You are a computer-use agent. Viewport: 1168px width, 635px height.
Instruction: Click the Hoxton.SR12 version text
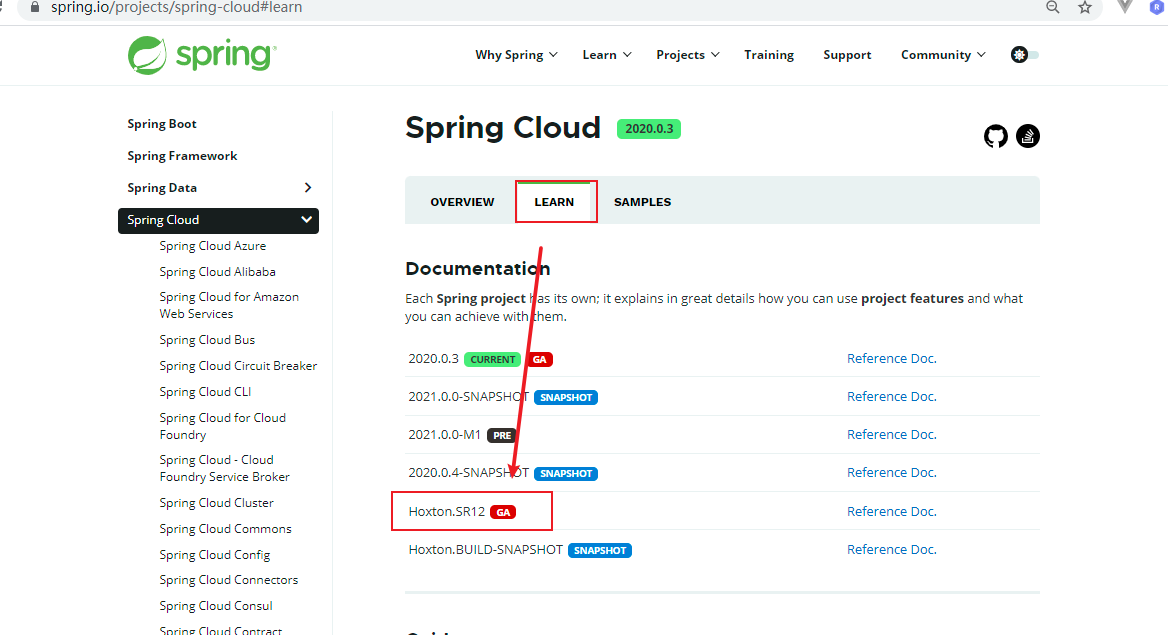pos(446,511)
